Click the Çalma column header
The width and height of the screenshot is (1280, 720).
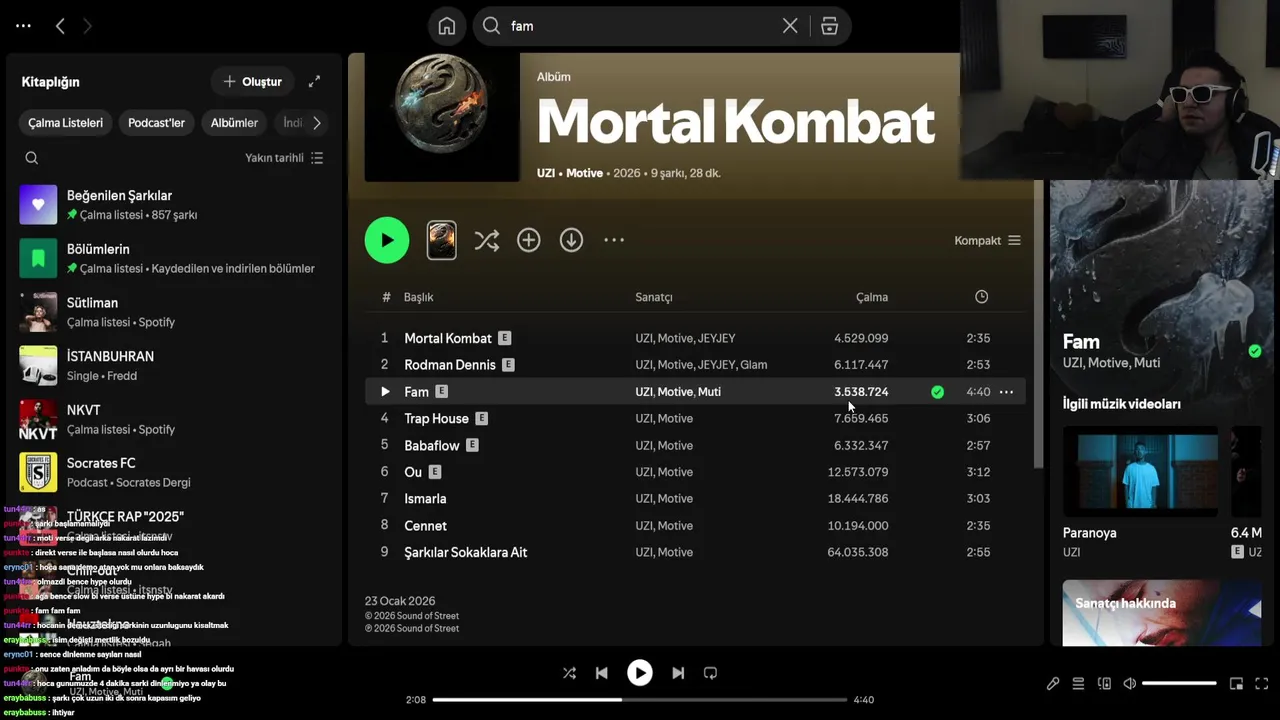[x=872, y=297]
